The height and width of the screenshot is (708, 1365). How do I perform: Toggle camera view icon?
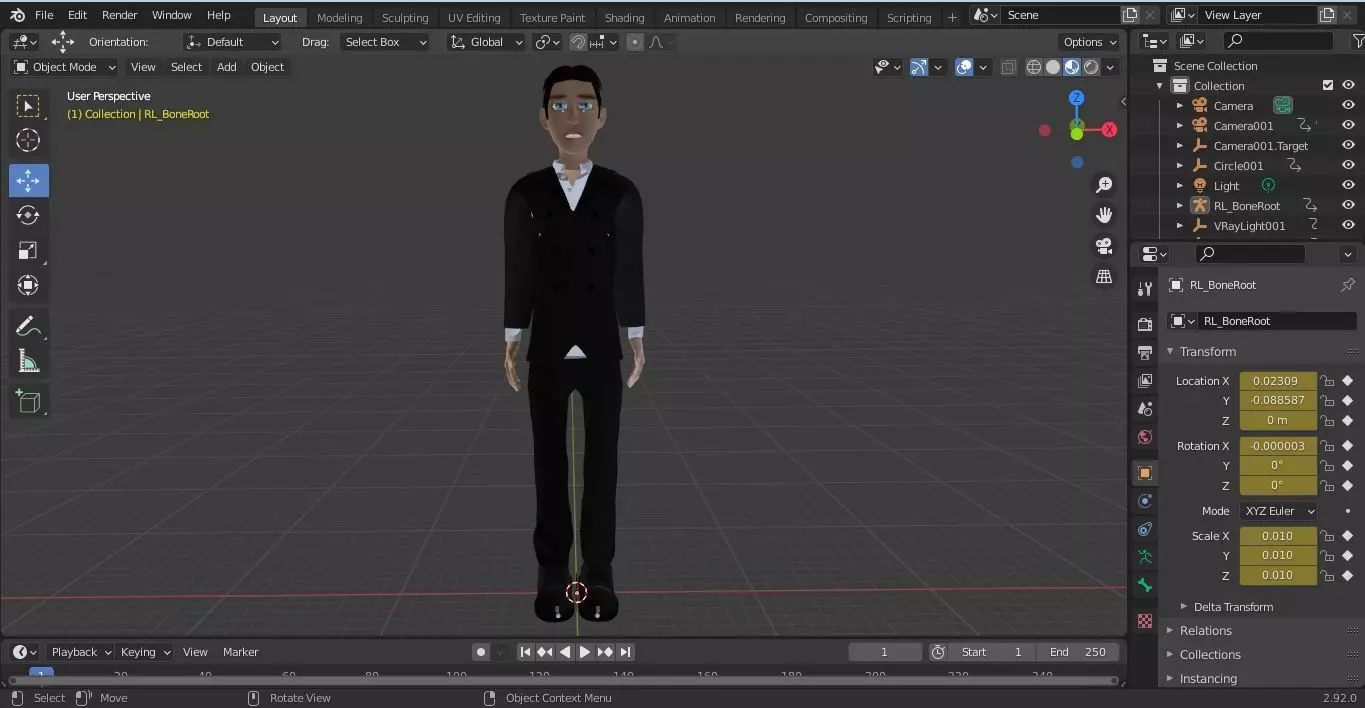click(x=1104, y=246)
